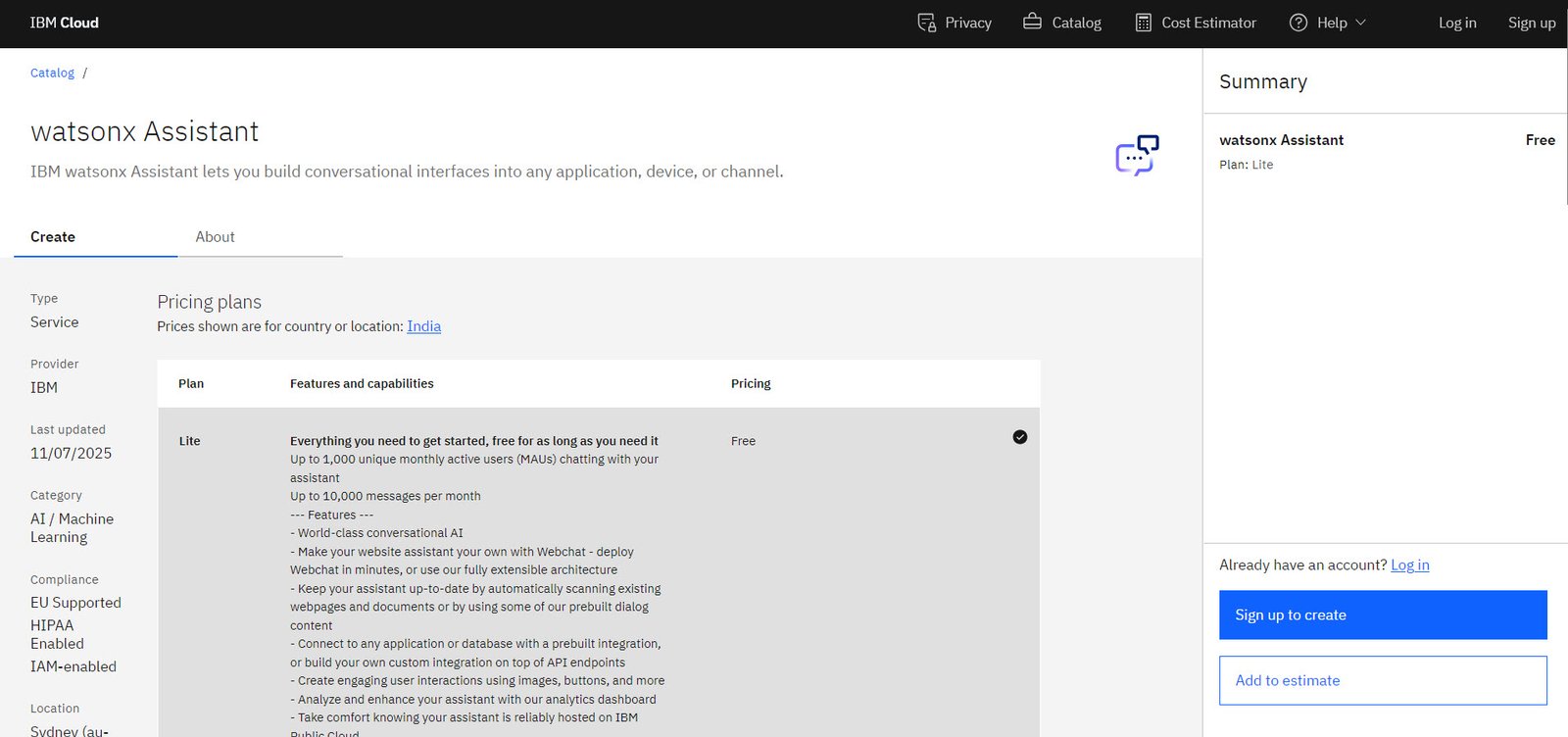Click the Plan: Lite summary text
Viewport: 1568px width, 737px height.
click(1246, 165)
